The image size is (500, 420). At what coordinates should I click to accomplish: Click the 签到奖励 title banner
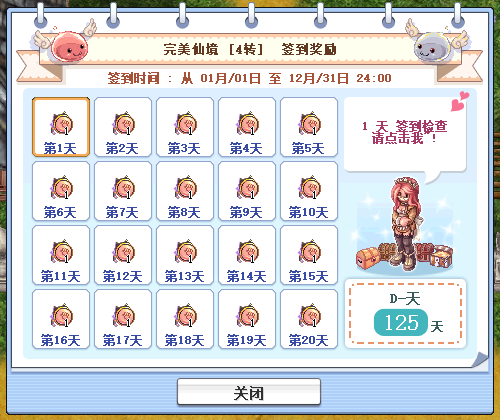tap(250, 49)
